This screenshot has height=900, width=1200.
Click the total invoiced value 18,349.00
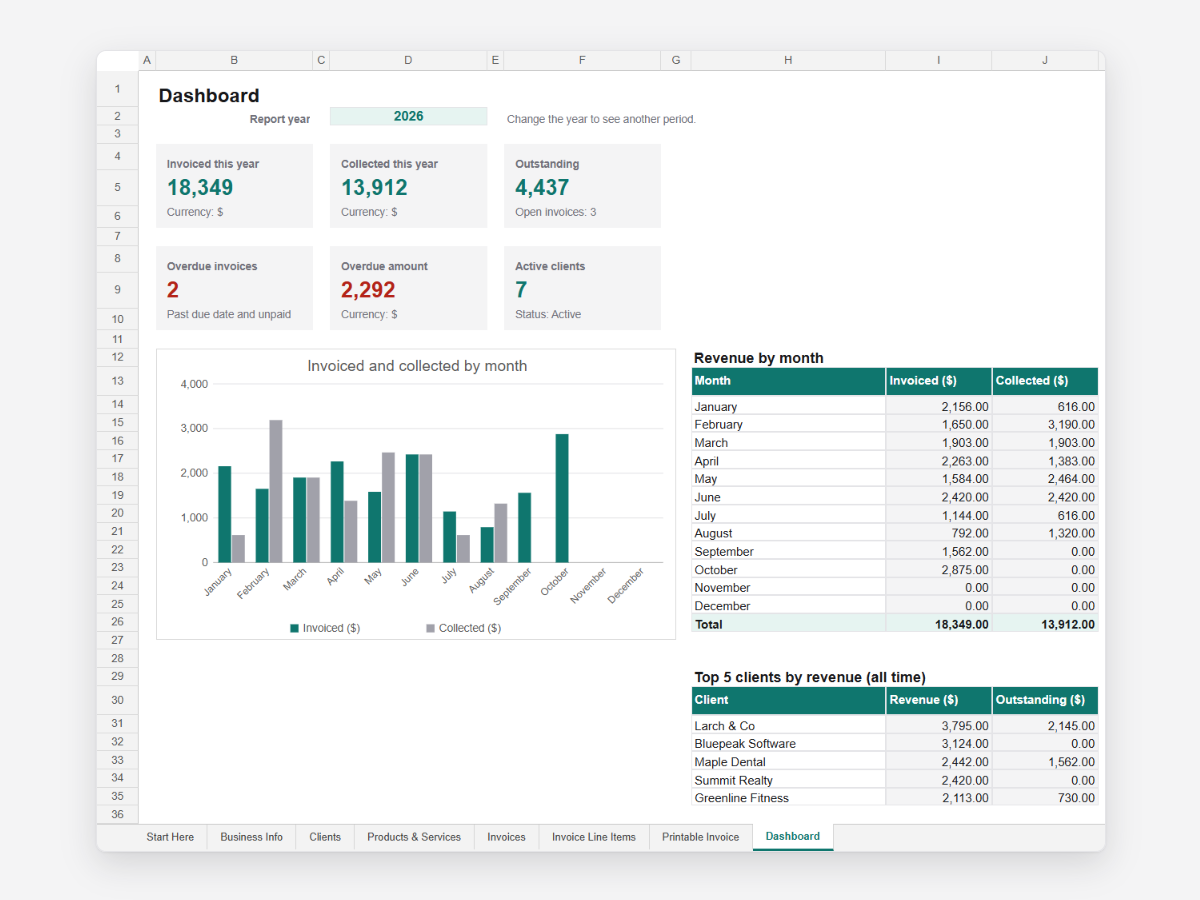tap(939, 624)
